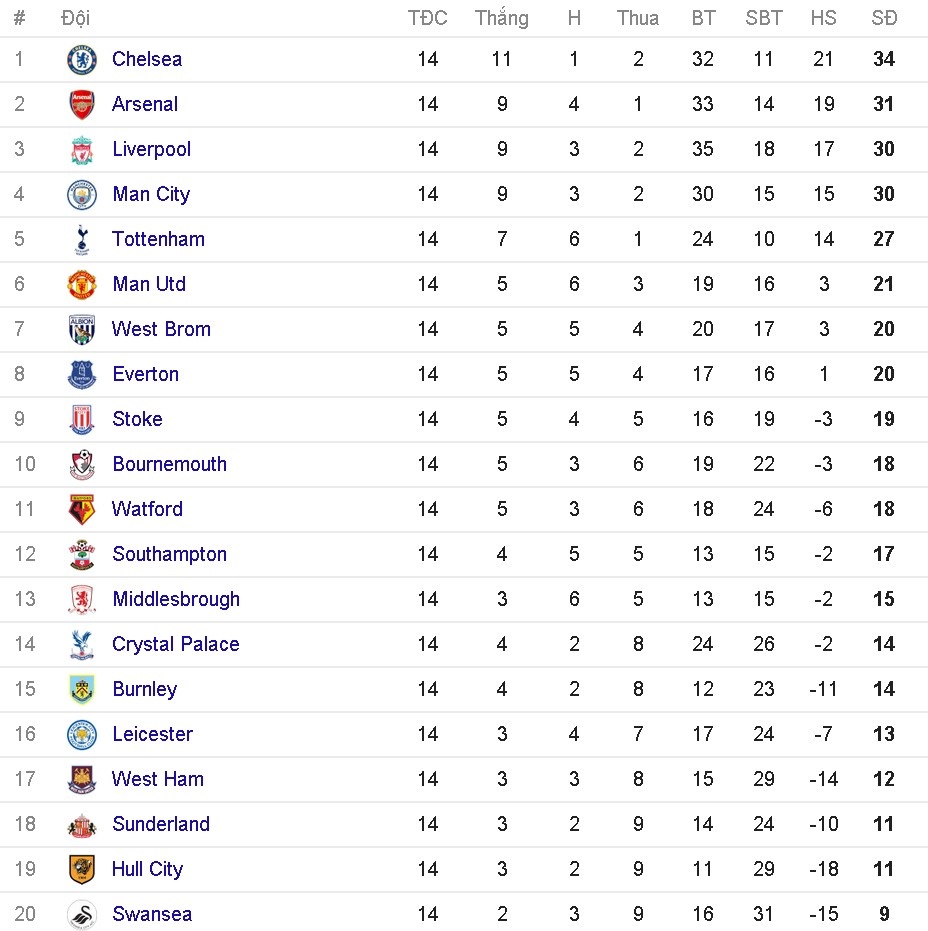Click the Đội team column header
This screenshot has width=928, height=931.
tap(75, 18)
